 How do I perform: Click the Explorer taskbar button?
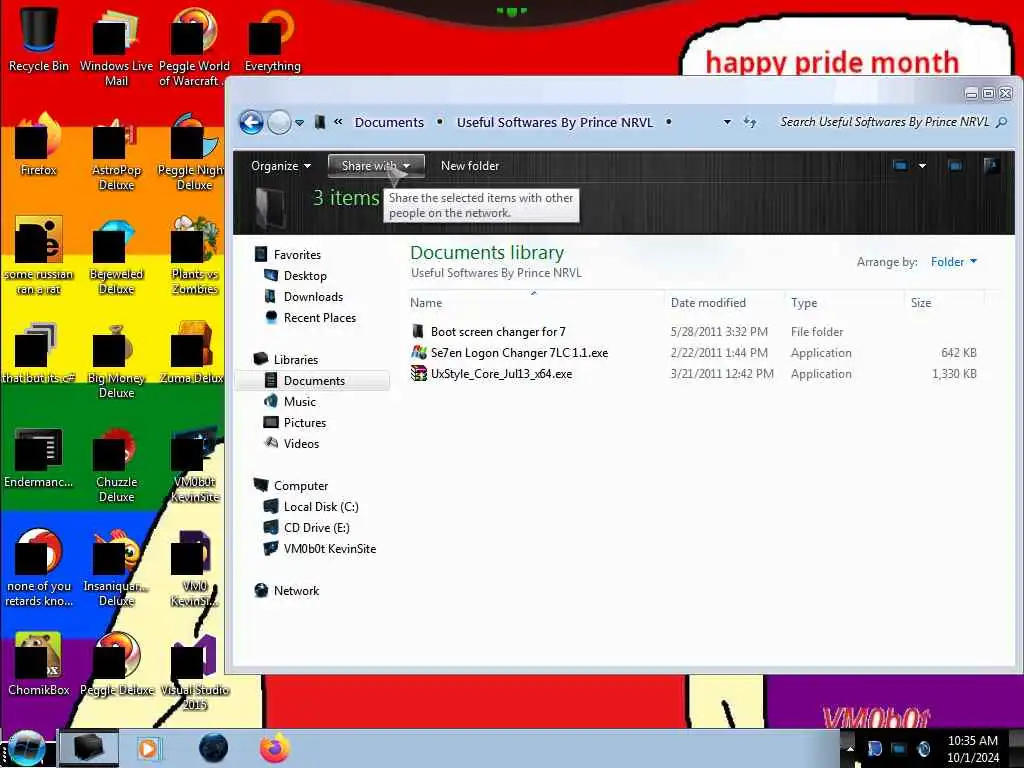89,748
